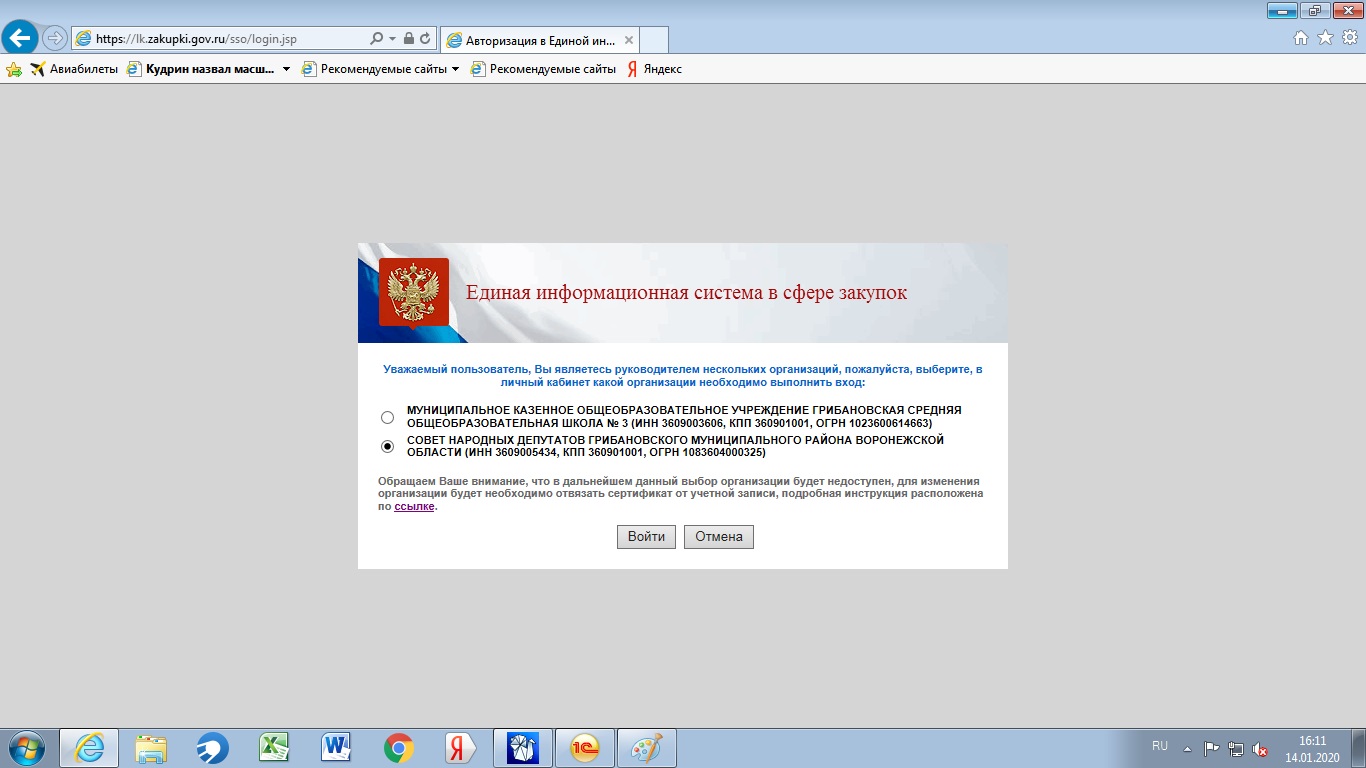Open the Internet Explorer Home page icon
The width and height of the screenshot is (1366, 768).
click(1301, 38)
